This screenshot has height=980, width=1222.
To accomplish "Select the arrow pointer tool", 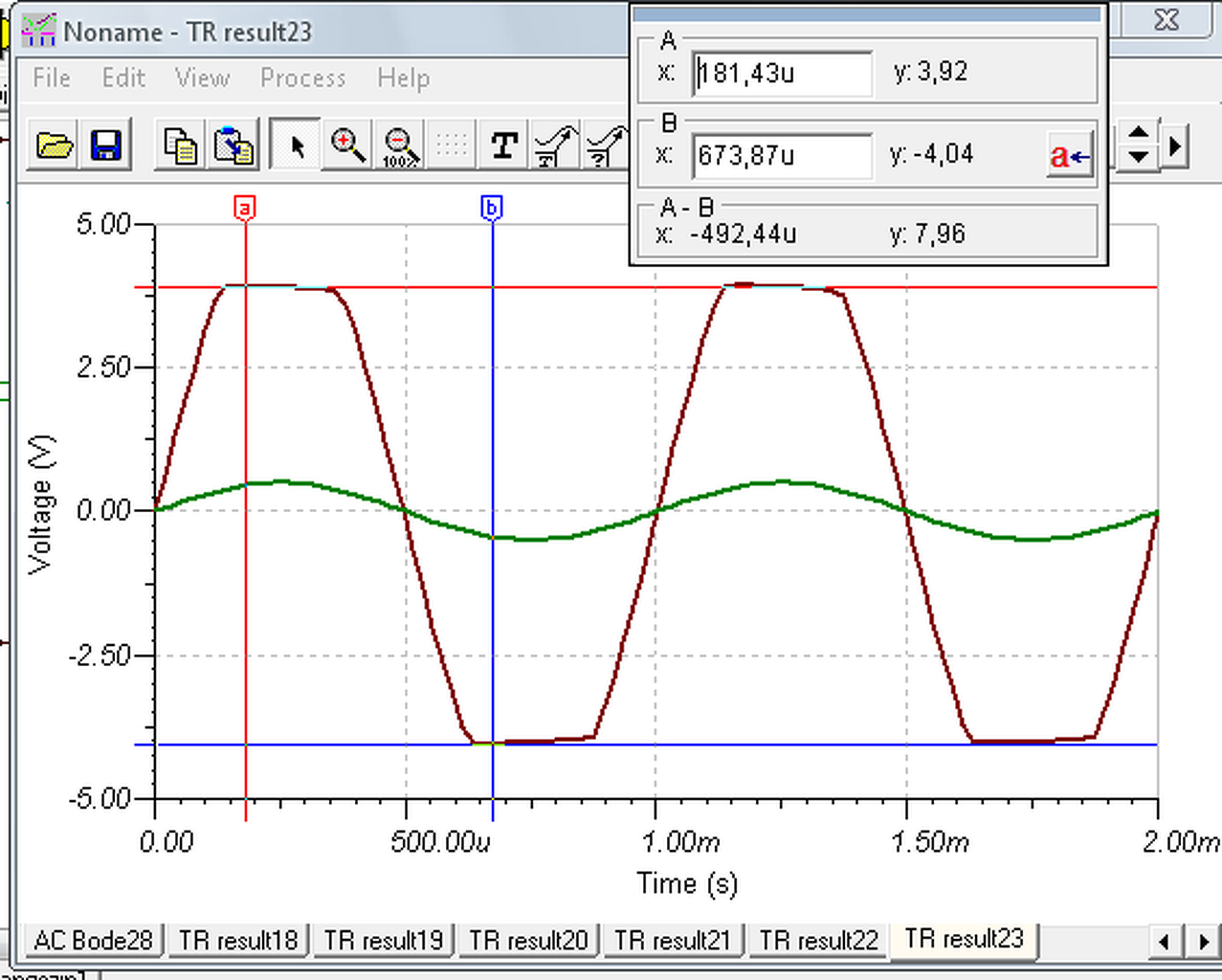I will click(x=295, y=145).
